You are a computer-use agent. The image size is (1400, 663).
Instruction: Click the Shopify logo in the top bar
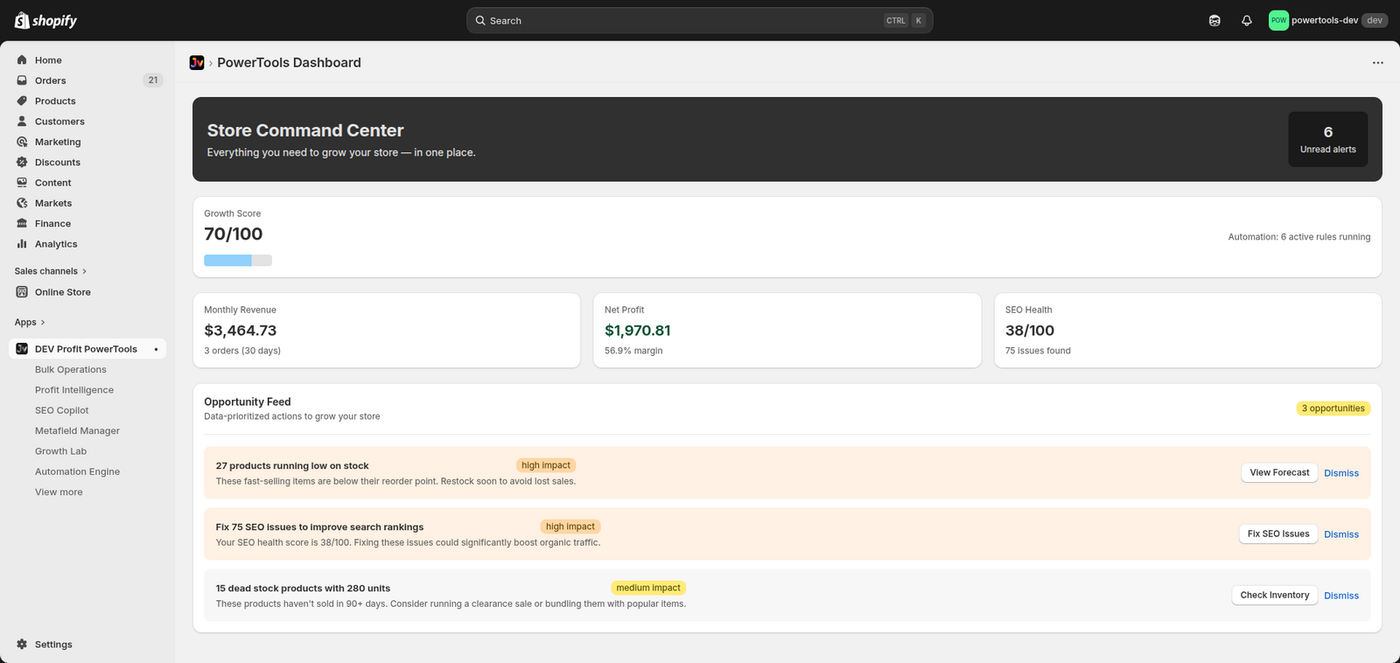(x=46, y=20)
